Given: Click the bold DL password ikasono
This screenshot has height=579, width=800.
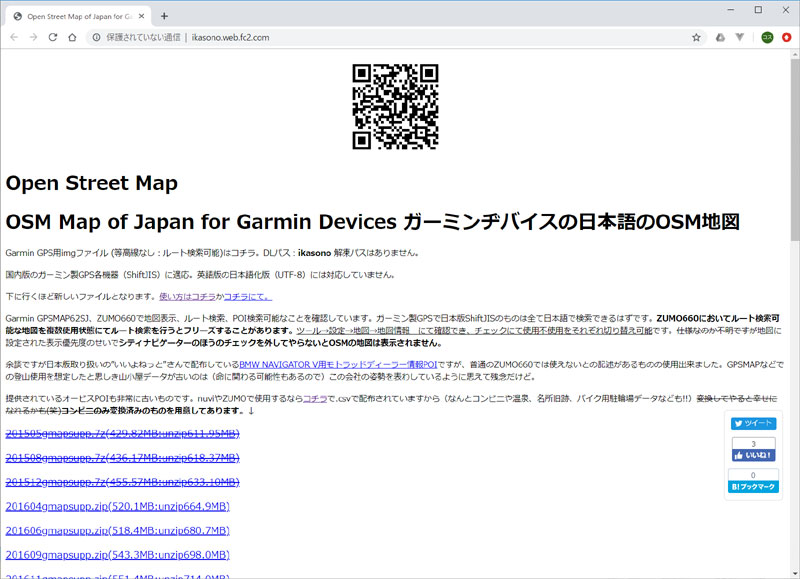Looking at the screenshot, I should click(x=314, y=253).
